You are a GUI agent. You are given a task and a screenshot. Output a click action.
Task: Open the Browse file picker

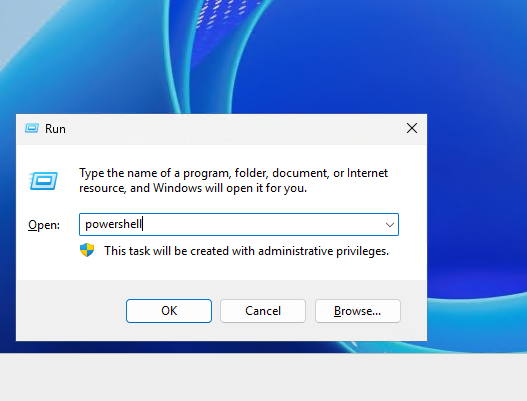tap(358, 311)
